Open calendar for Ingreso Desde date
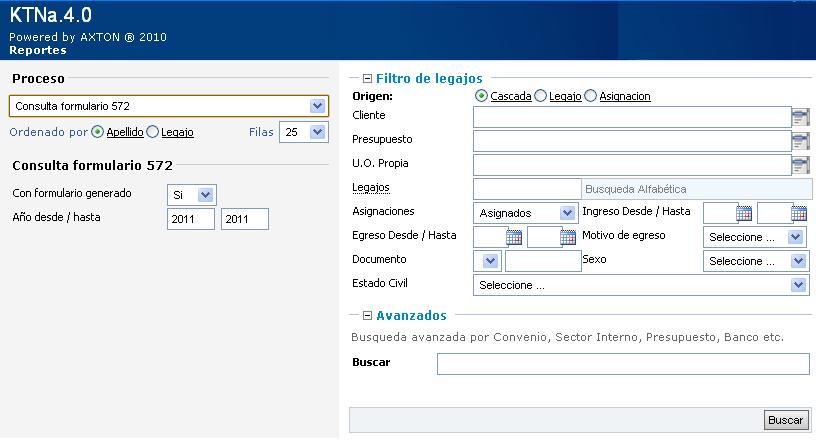 click(x=744, y=213)
